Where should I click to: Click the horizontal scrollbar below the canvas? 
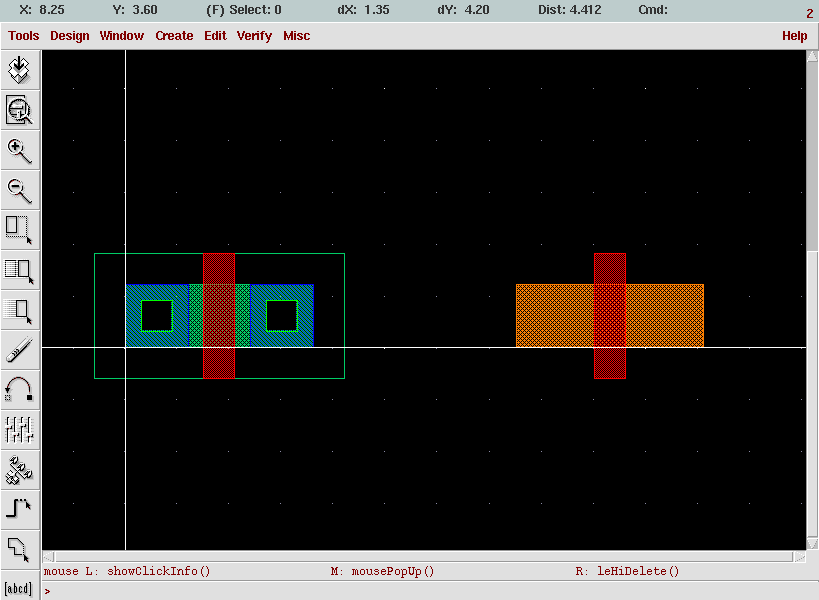click(x=424, y=557)
